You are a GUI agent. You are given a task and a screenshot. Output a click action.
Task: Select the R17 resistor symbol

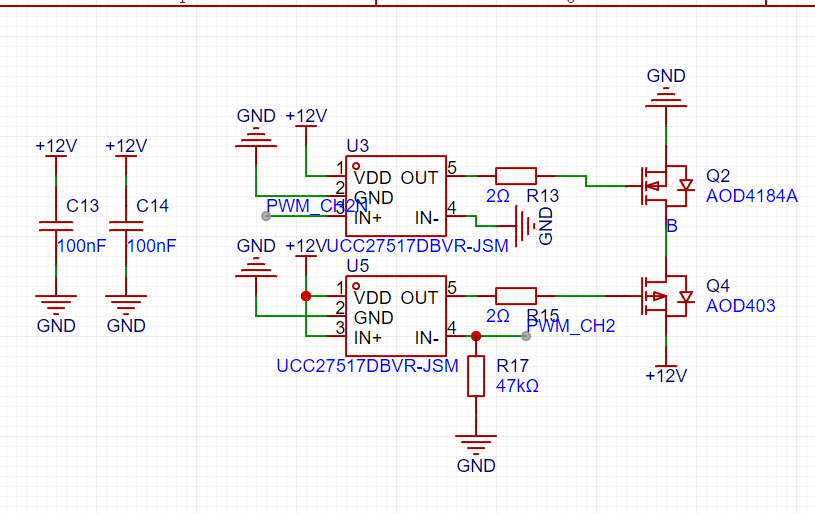[476, 376]
